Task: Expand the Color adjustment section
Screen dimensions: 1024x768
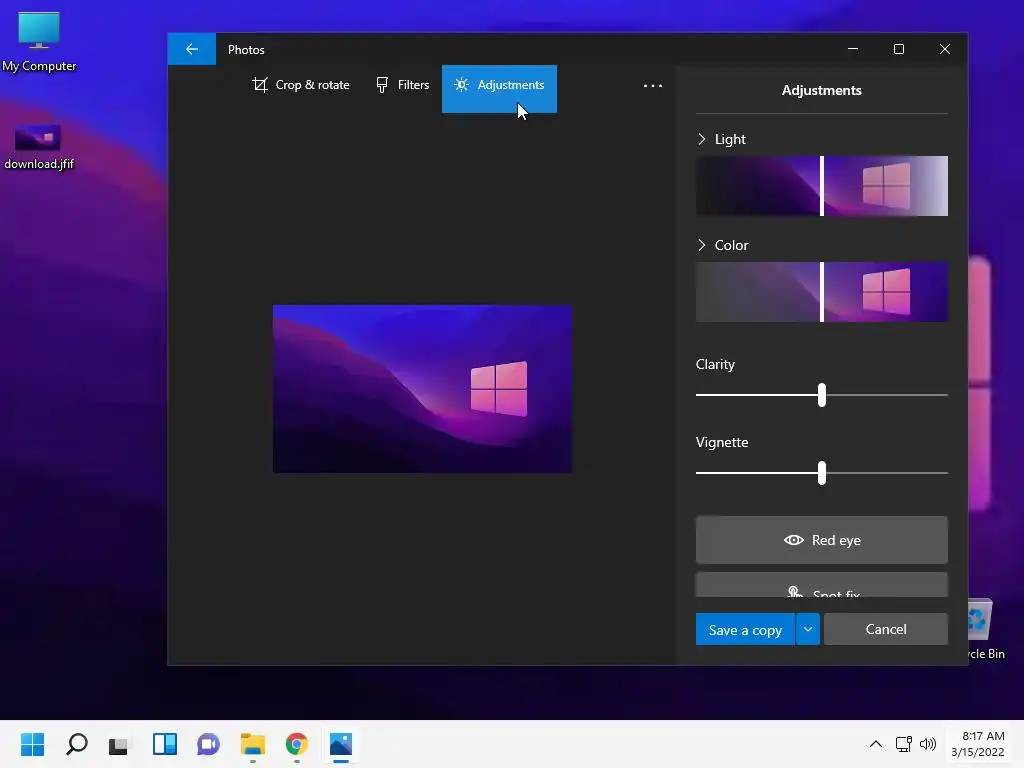Action: coord(722,245)
